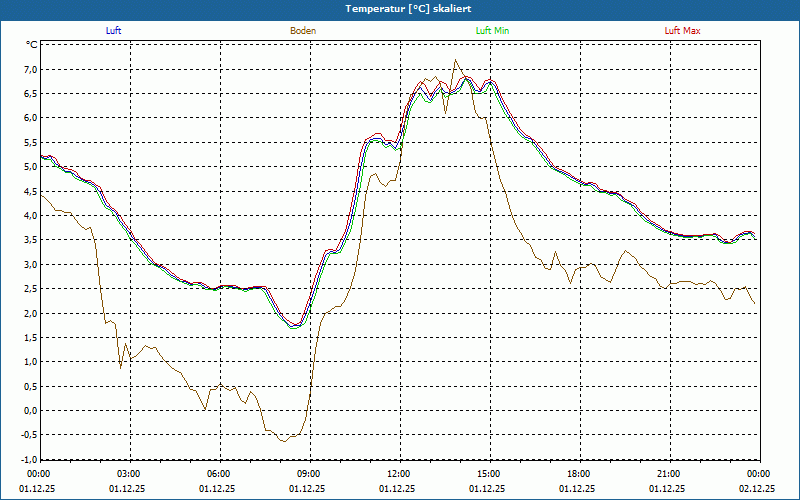Click the -1,0 temperature axis label
Screen dimensions: 800x500
tap(28, 460)
